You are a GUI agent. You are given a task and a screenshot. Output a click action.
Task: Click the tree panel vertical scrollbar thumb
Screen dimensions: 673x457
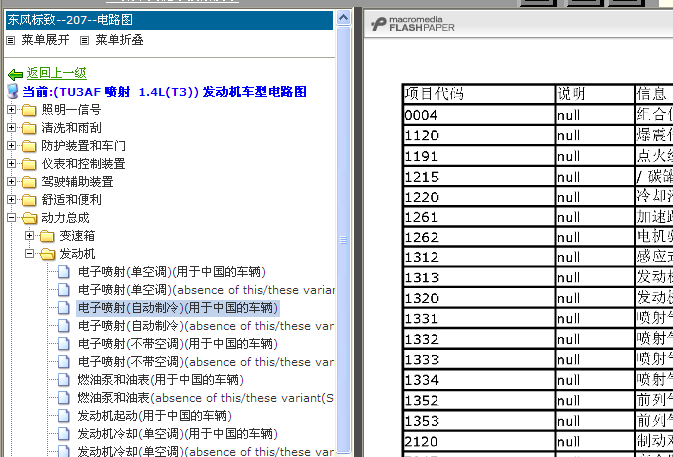(343, 238)
